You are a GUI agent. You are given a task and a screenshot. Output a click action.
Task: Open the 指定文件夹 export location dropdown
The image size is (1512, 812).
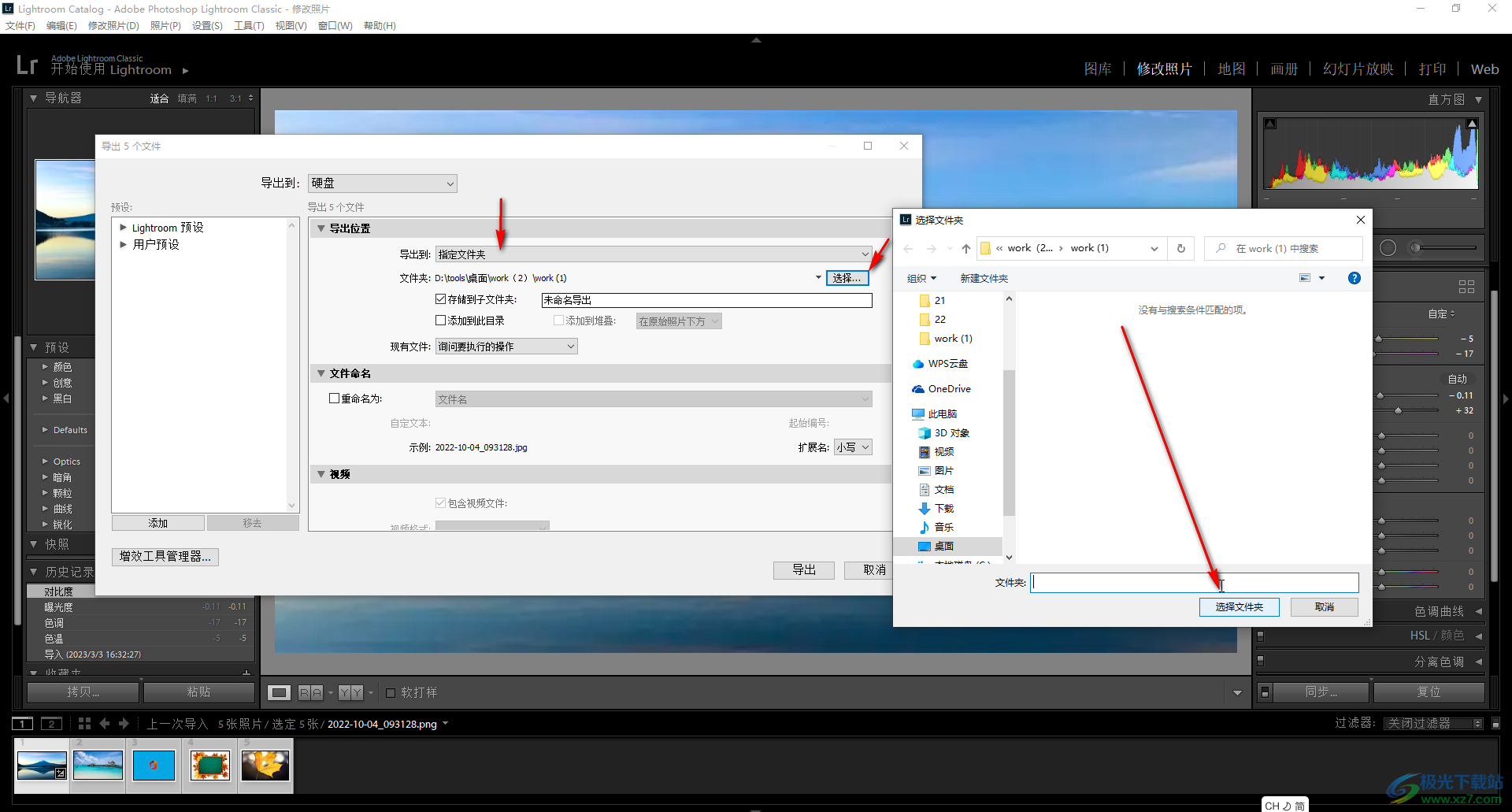click(x=654, y=254)
